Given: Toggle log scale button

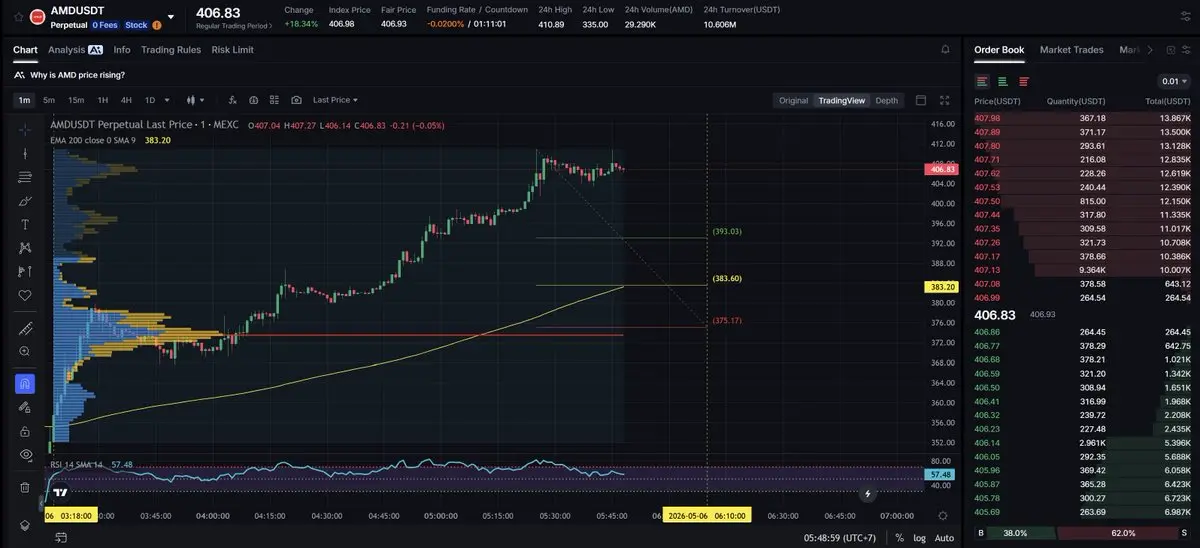Looking at the screenshot, I should (x=919, y=537).
